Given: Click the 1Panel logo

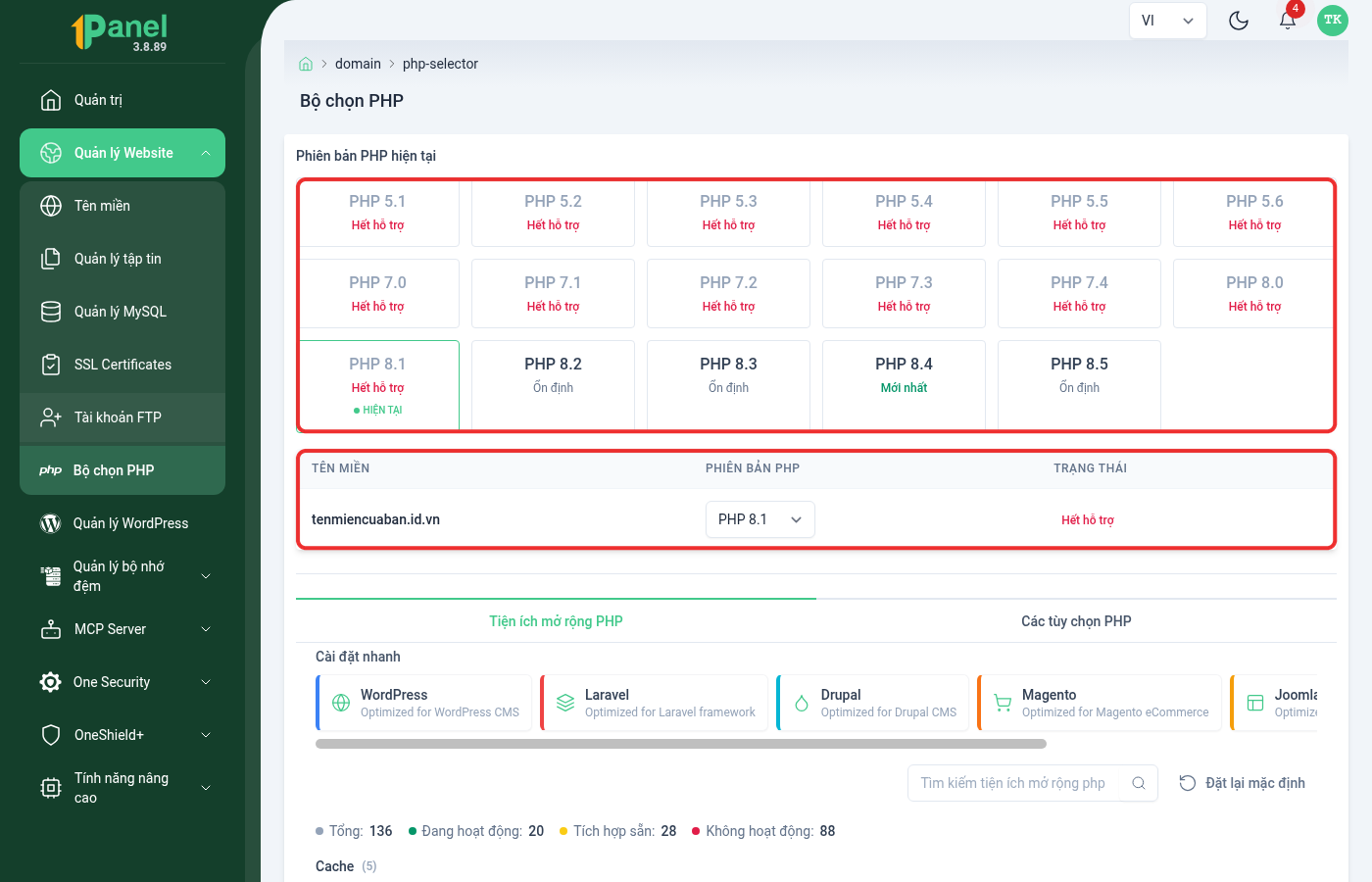Looking at the screenshot, I should point(120,31).
